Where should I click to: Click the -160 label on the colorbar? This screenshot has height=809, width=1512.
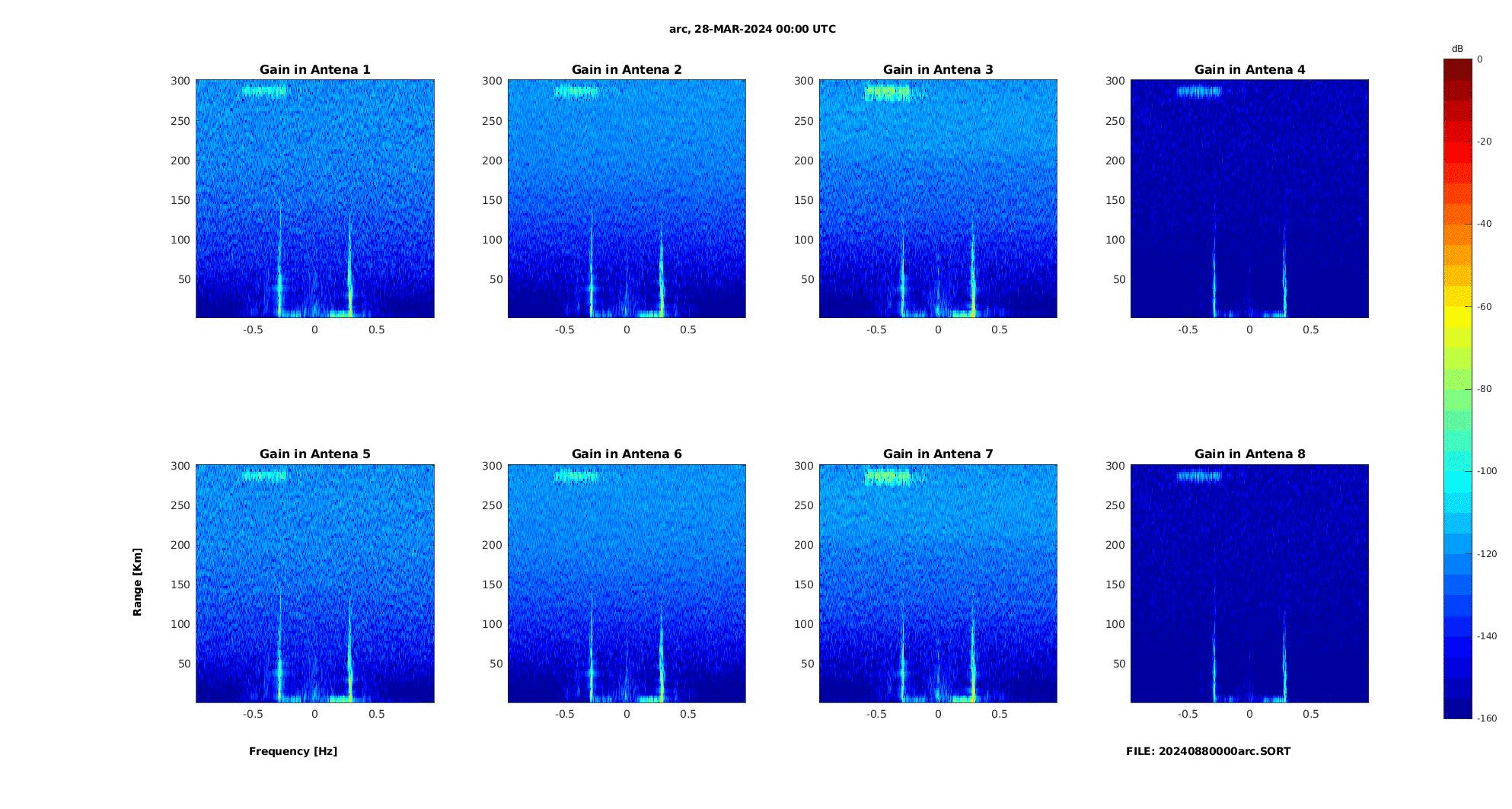click(x=1487, y=718)
